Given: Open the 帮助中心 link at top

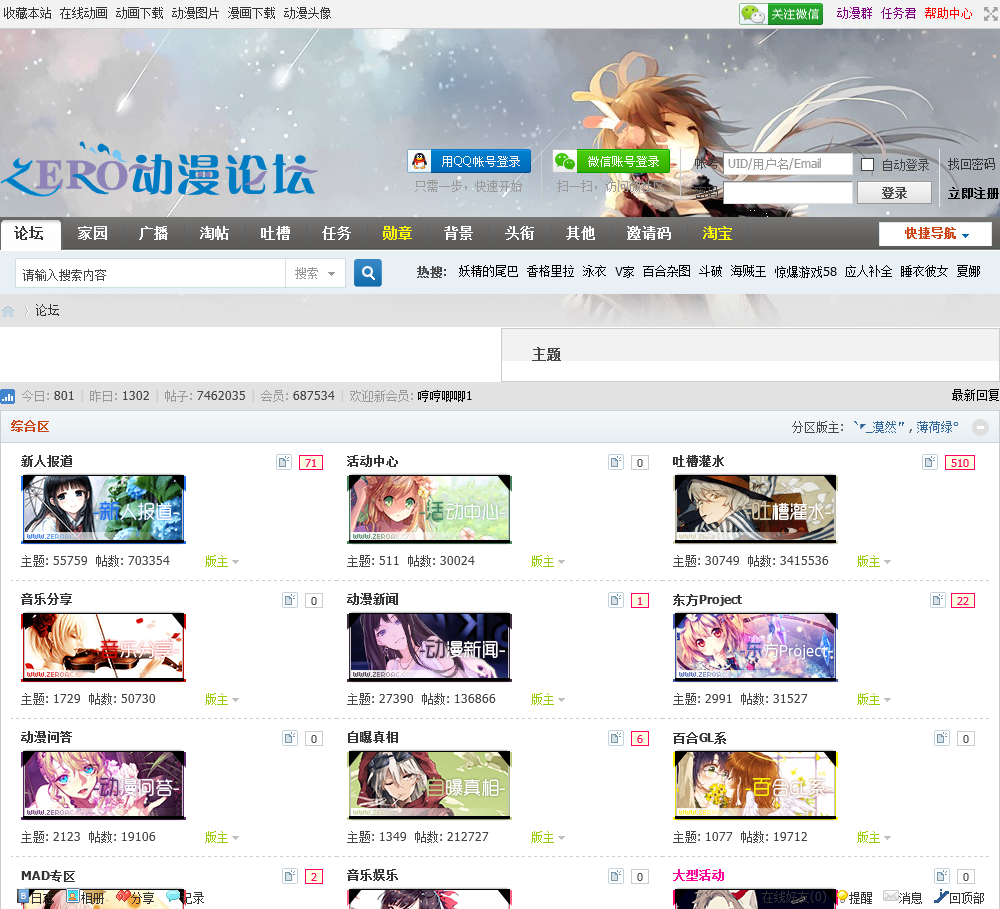Looking at the screenshot, I should 948,13.
